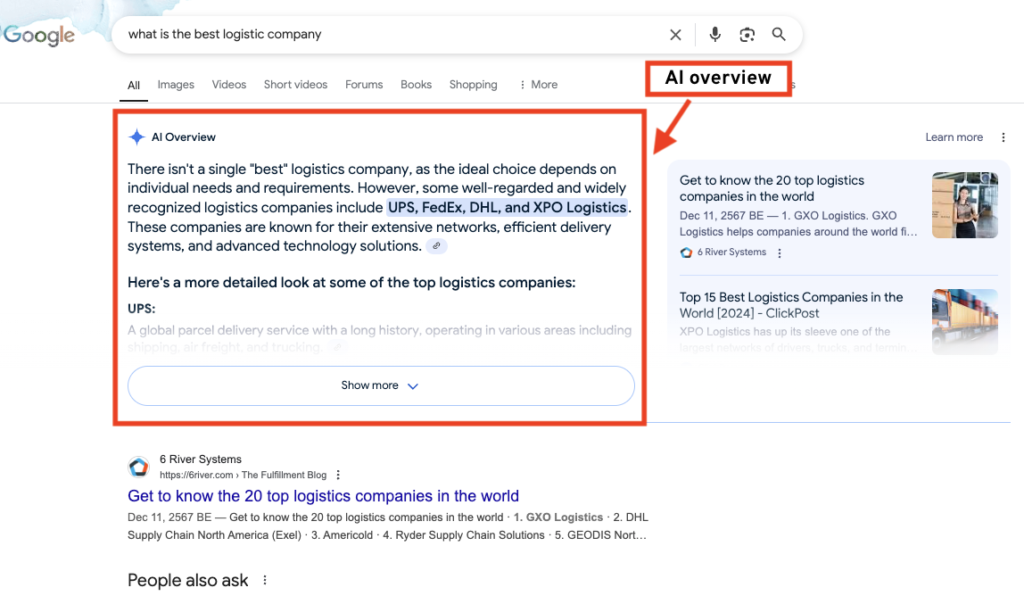The width and height of the screenshot is (1024, 596).
Task: Click the woman in warehouse thumbnail
Action: (x=965, y=205)
